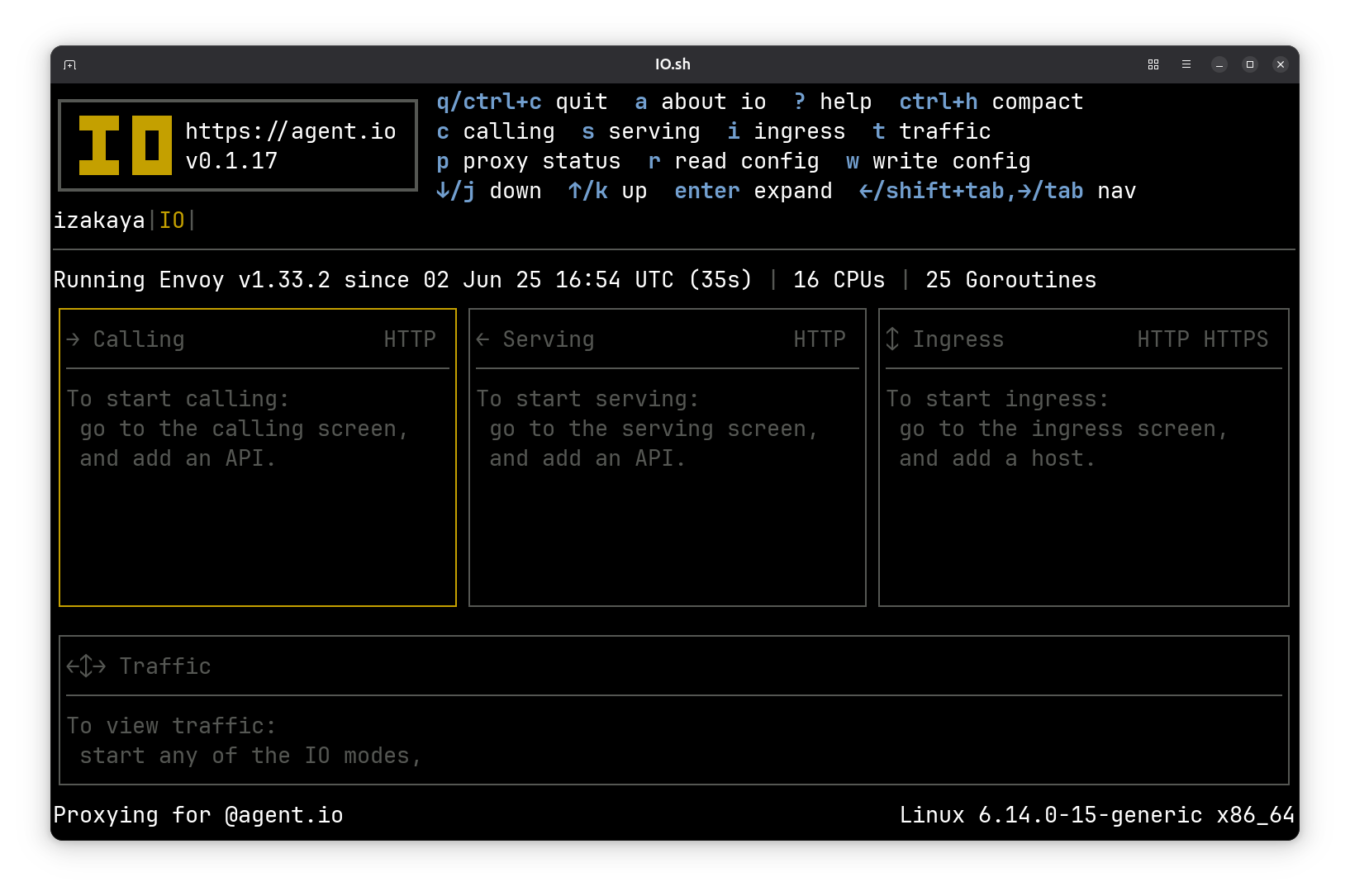Image resolution: width=1350 pixels, height=896 pixels.
Task: Select the Ingress panel title
Action: click(958, 339)
